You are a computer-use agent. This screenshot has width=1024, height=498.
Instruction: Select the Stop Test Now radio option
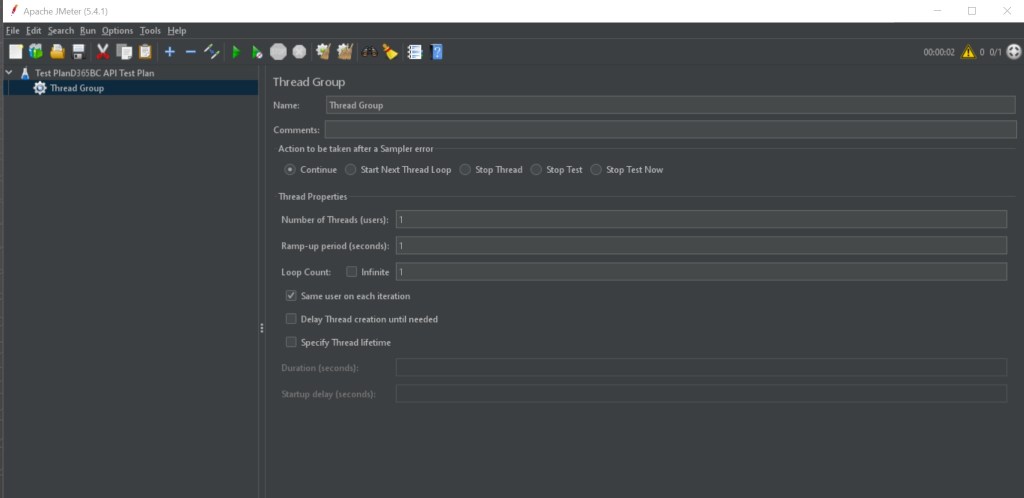[597, 170]
